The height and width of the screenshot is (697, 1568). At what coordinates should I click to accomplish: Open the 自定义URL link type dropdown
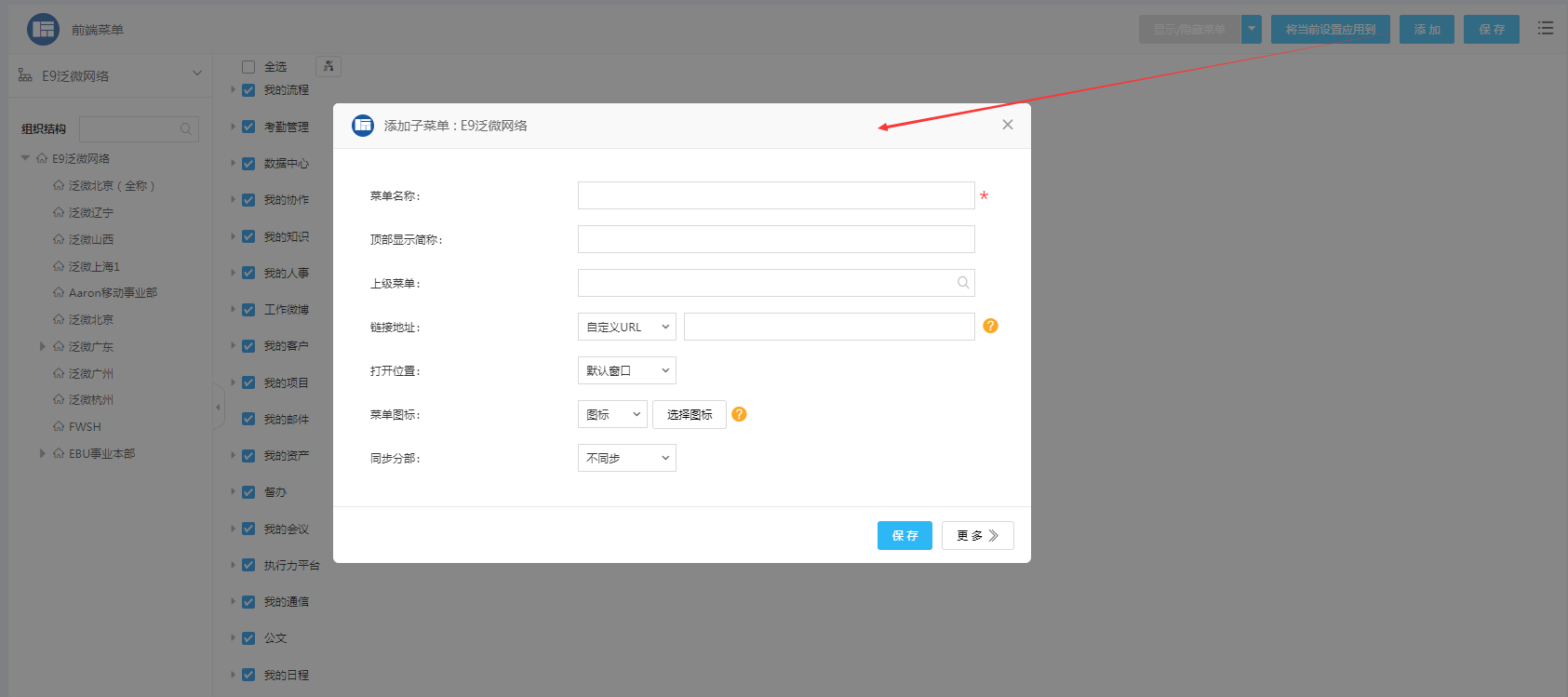tap(626, 327)
